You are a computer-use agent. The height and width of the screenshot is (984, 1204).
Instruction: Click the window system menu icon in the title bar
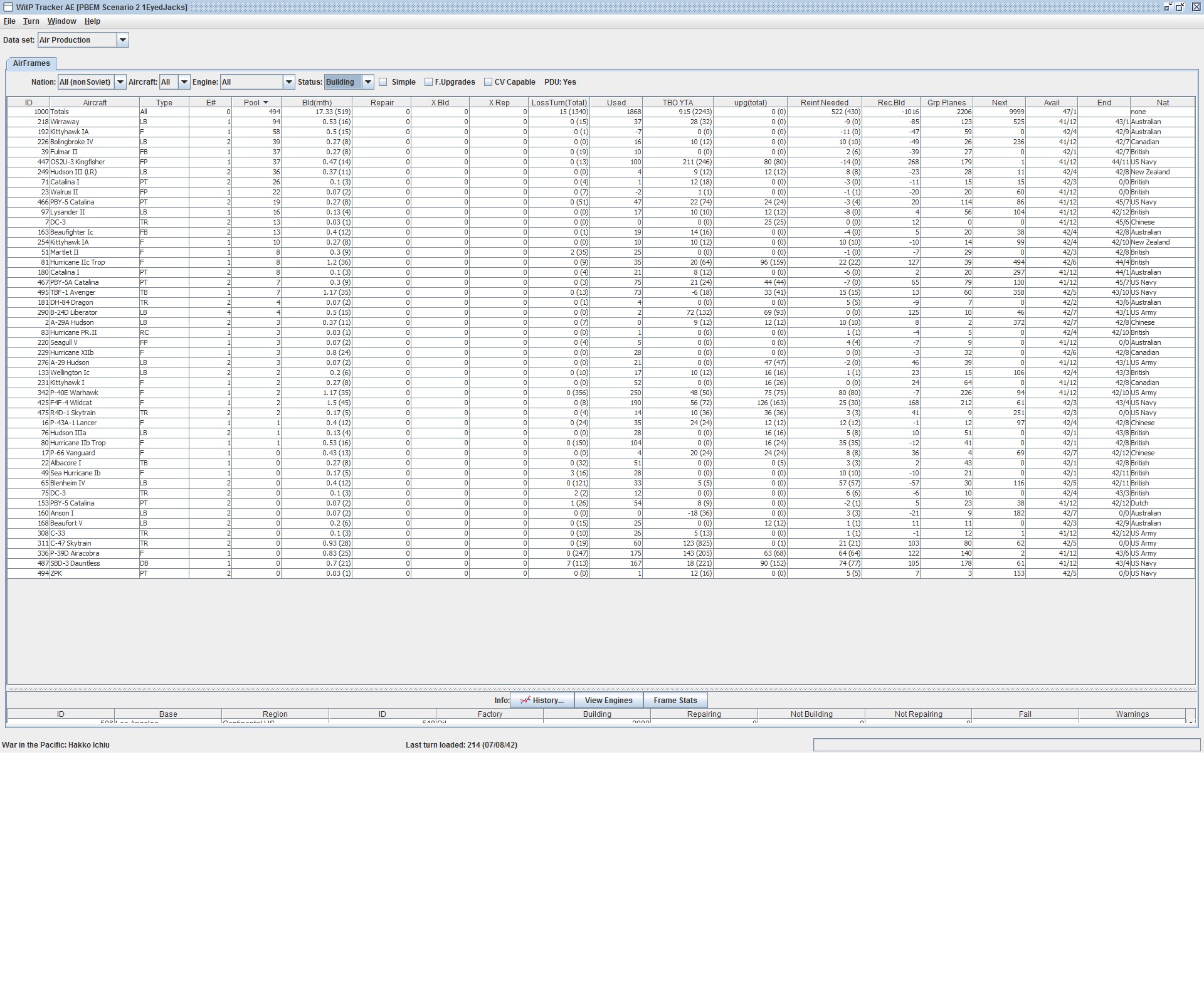[x=8, y=7]
